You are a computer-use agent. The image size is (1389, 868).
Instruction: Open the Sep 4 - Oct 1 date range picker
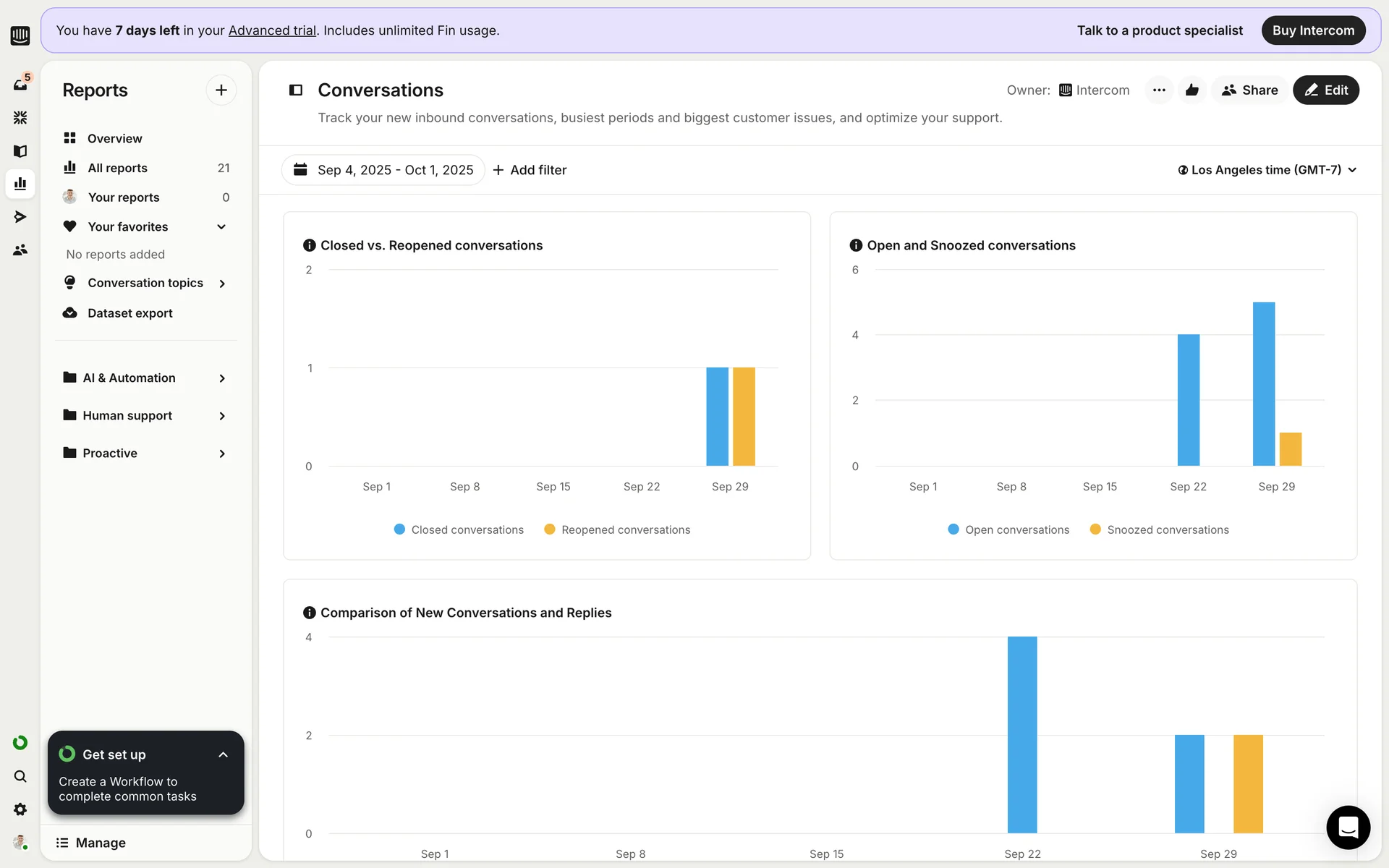(x=383, y=169)
